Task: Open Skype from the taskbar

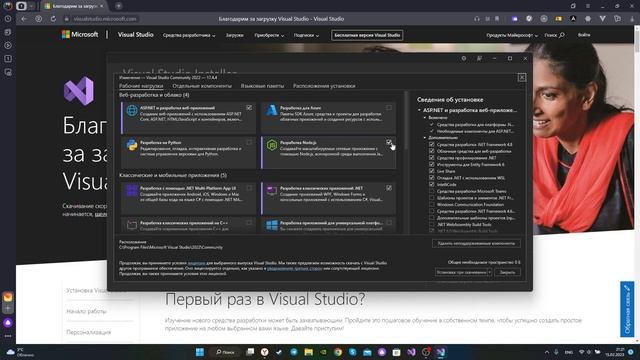Action: click(352, 352)
